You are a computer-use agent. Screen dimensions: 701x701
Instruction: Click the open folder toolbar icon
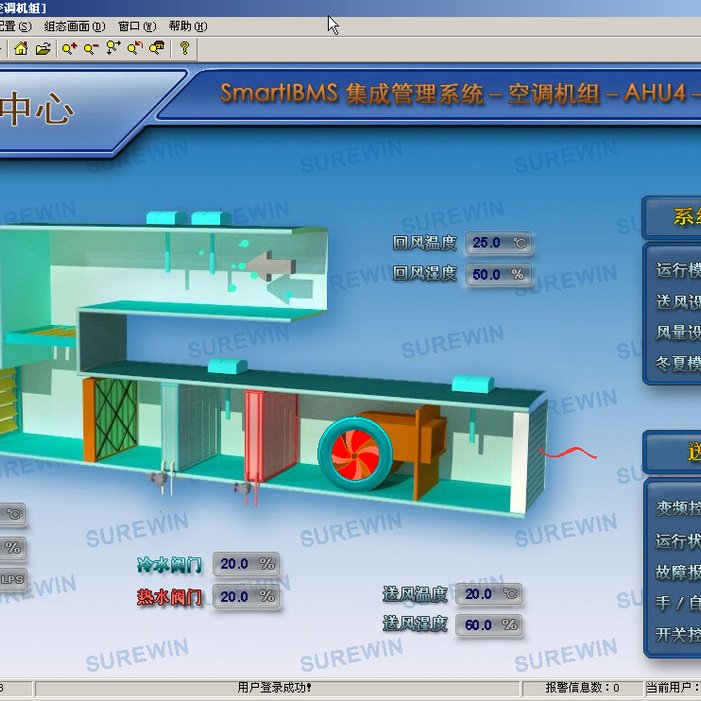coord(43,48)
